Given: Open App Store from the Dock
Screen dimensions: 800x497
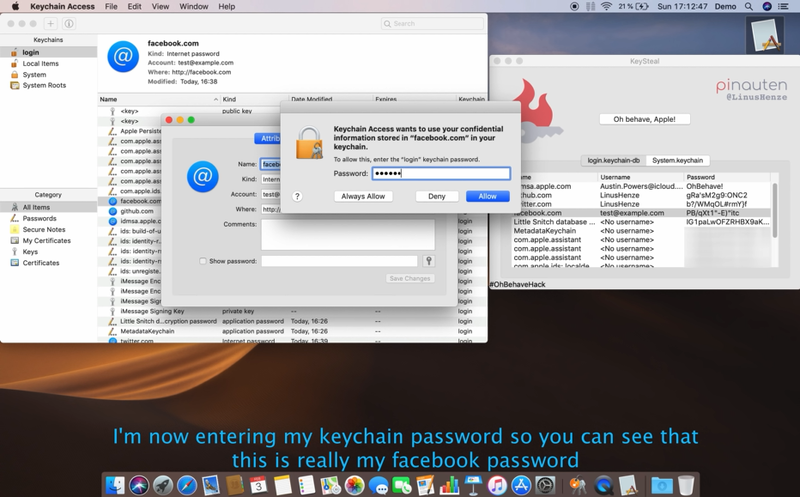Looking at the screenshot, I should pyautogui.click(x=521, y=485).
